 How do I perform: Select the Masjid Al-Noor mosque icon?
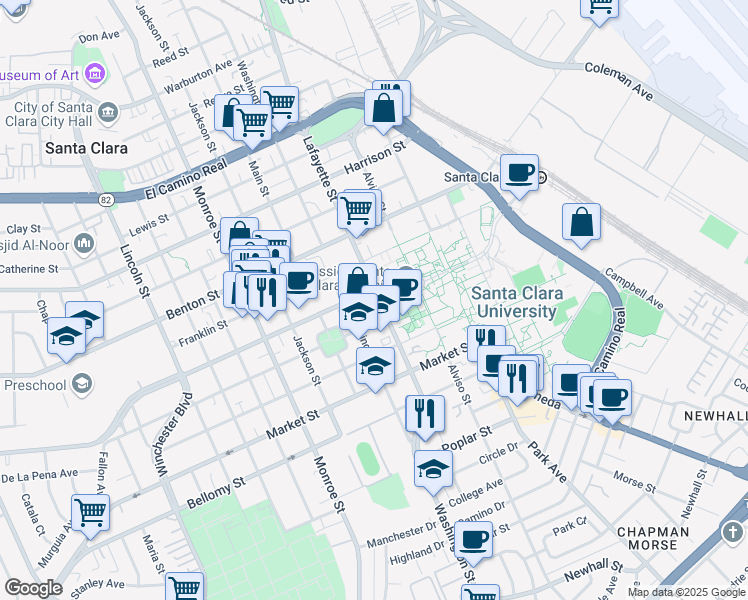84,244
